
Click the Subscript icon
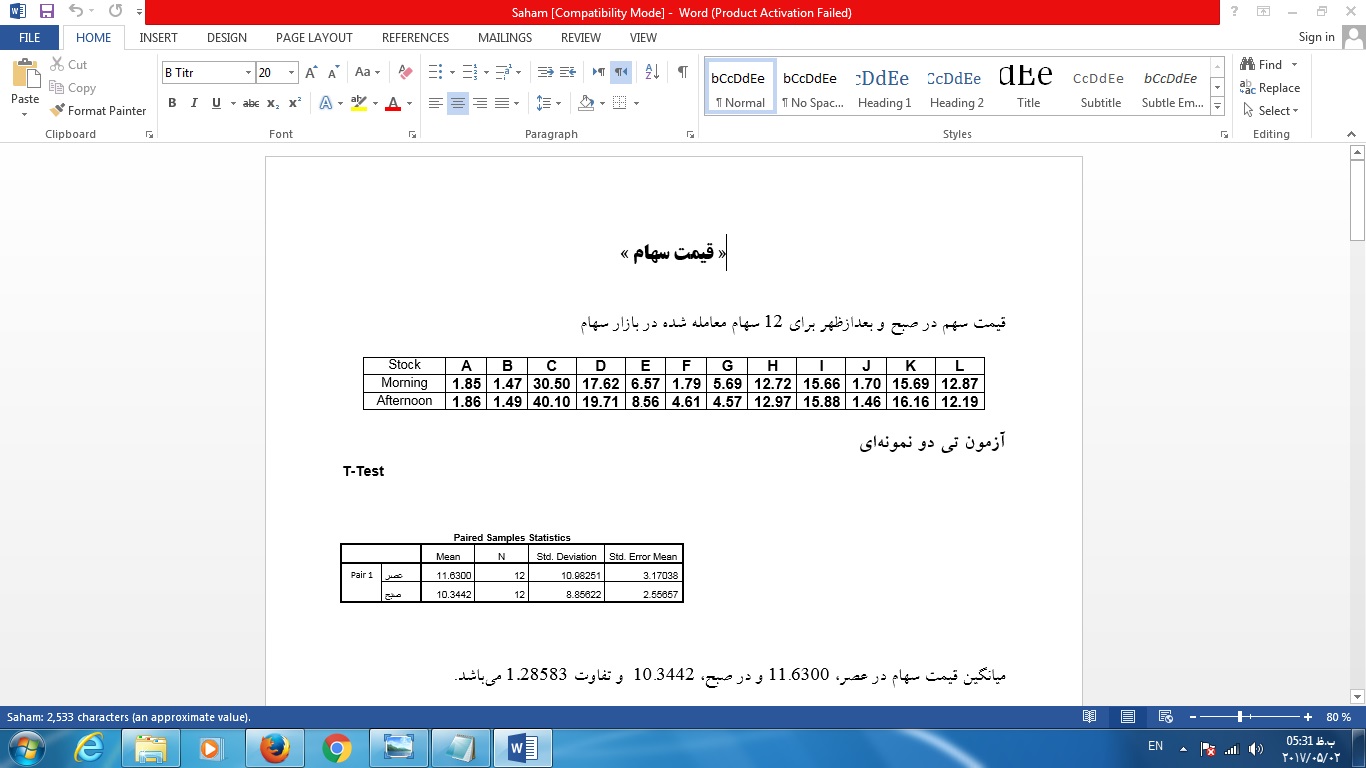[x=271, y=103]
